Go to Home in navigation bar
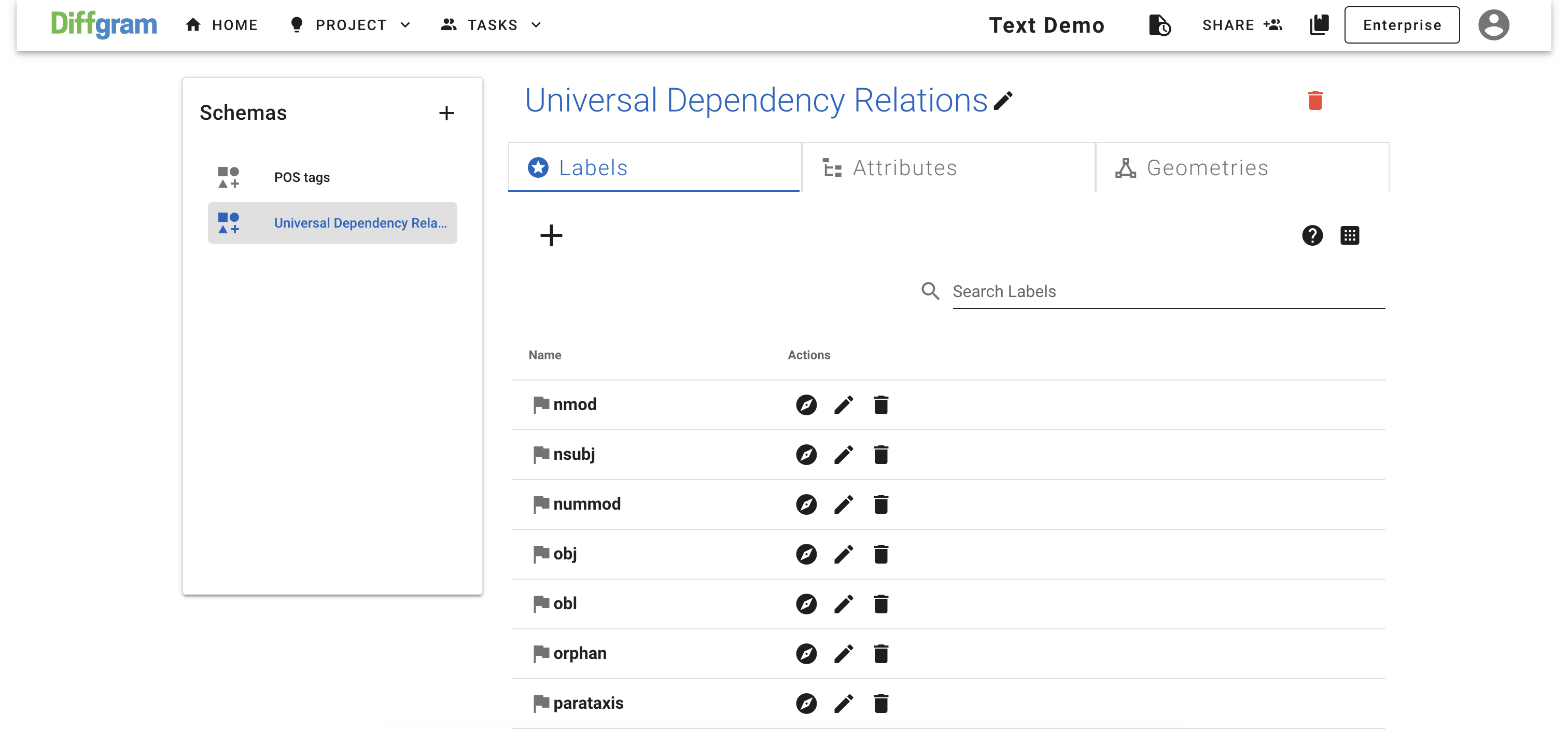 click(x=221, y=25)
